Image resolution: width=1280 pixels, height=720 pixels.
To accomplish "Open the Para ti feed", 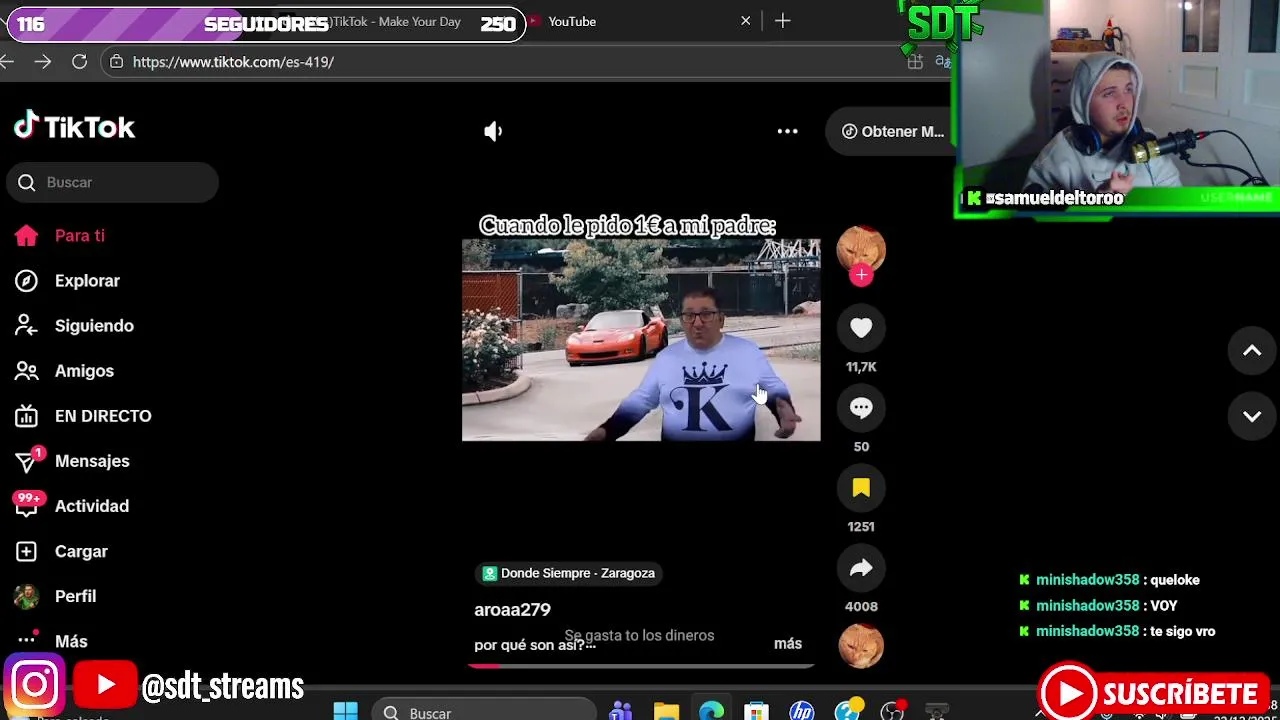I will pos(80,236).
